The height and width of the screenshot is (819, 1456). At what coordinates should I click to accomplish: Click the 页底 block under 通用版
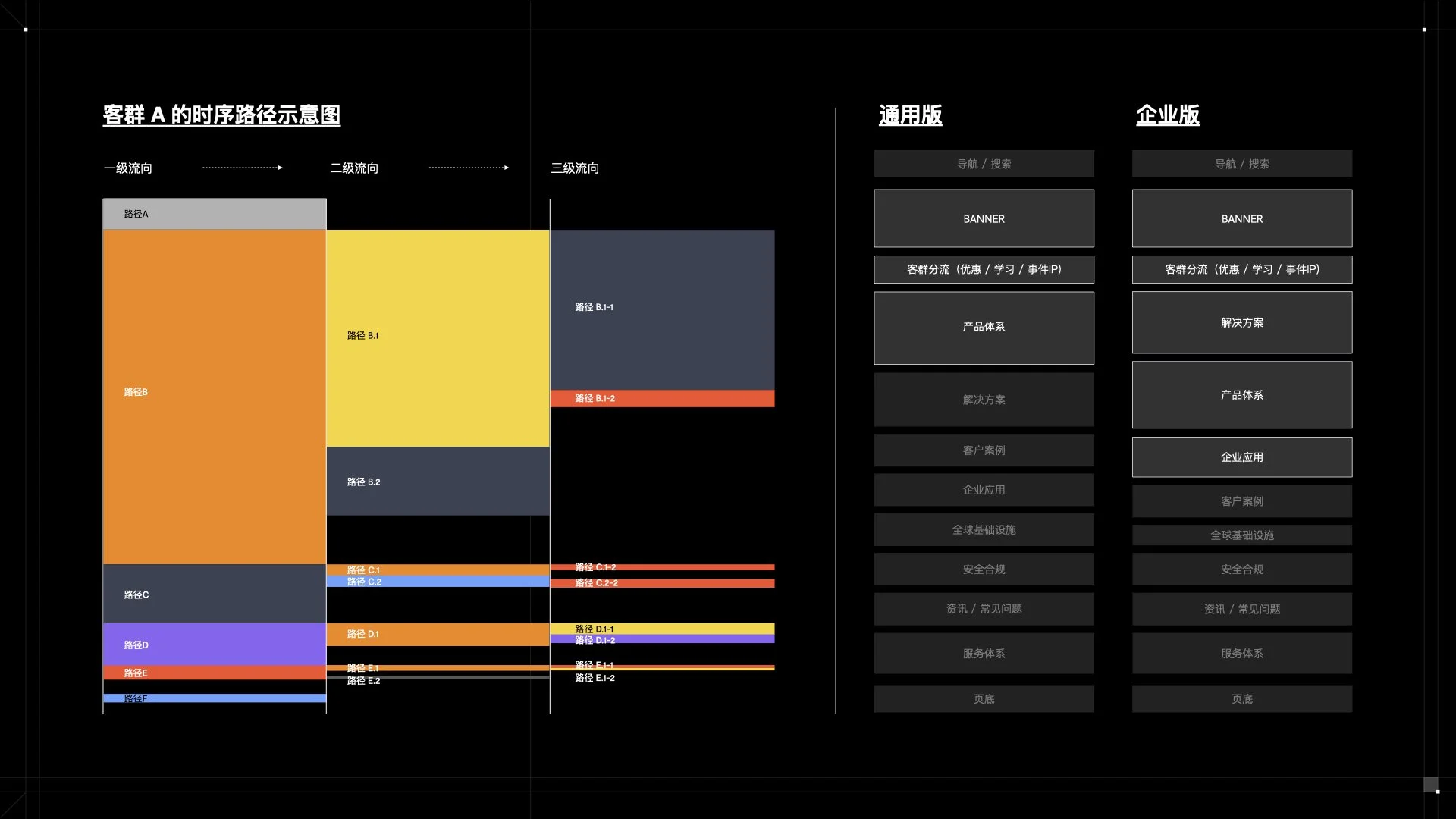(984, 699)
